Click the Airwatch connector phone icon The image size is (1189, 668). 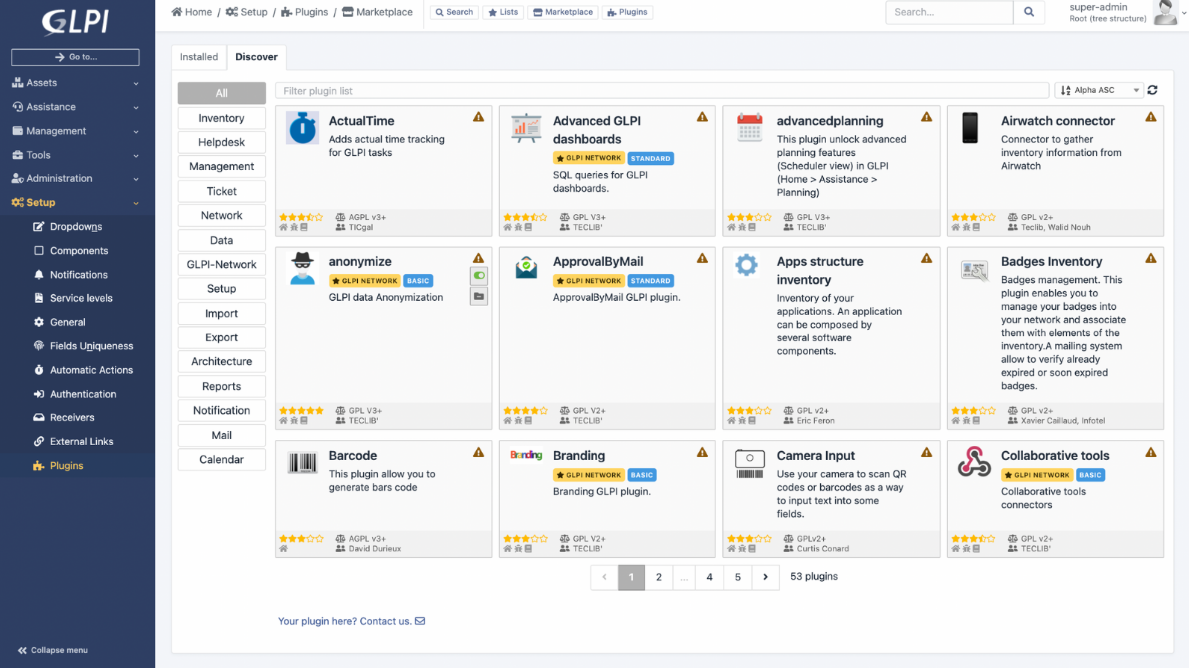click(x=970, y=127)
